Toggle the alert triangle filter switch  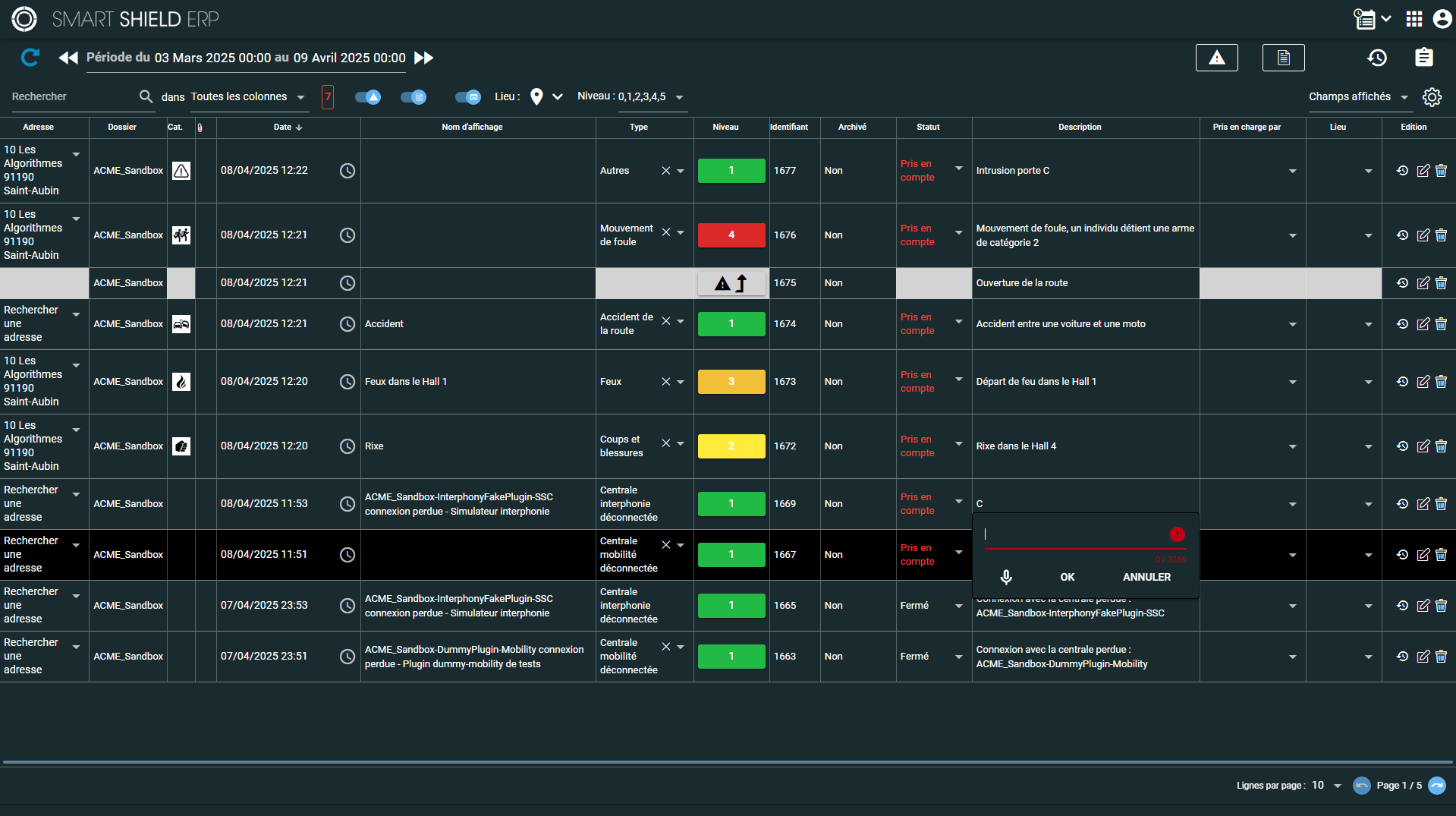[x=368, y=96]
